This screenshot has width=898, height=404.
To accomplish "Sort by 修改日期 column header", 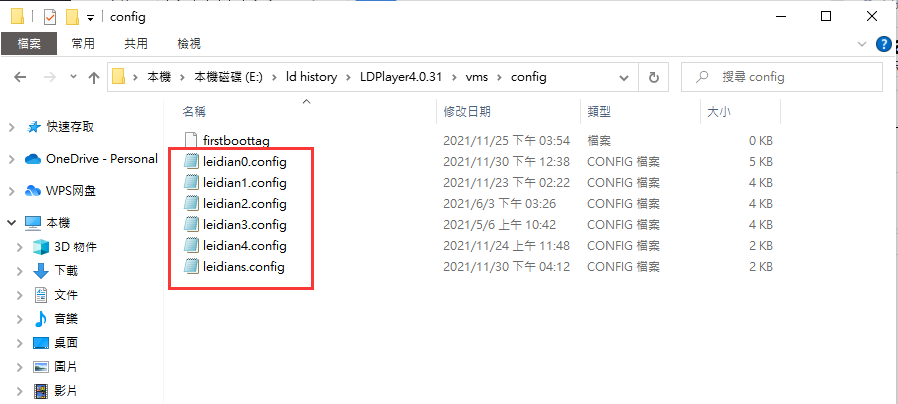I will pyautogui.click(x=467, y=112).
